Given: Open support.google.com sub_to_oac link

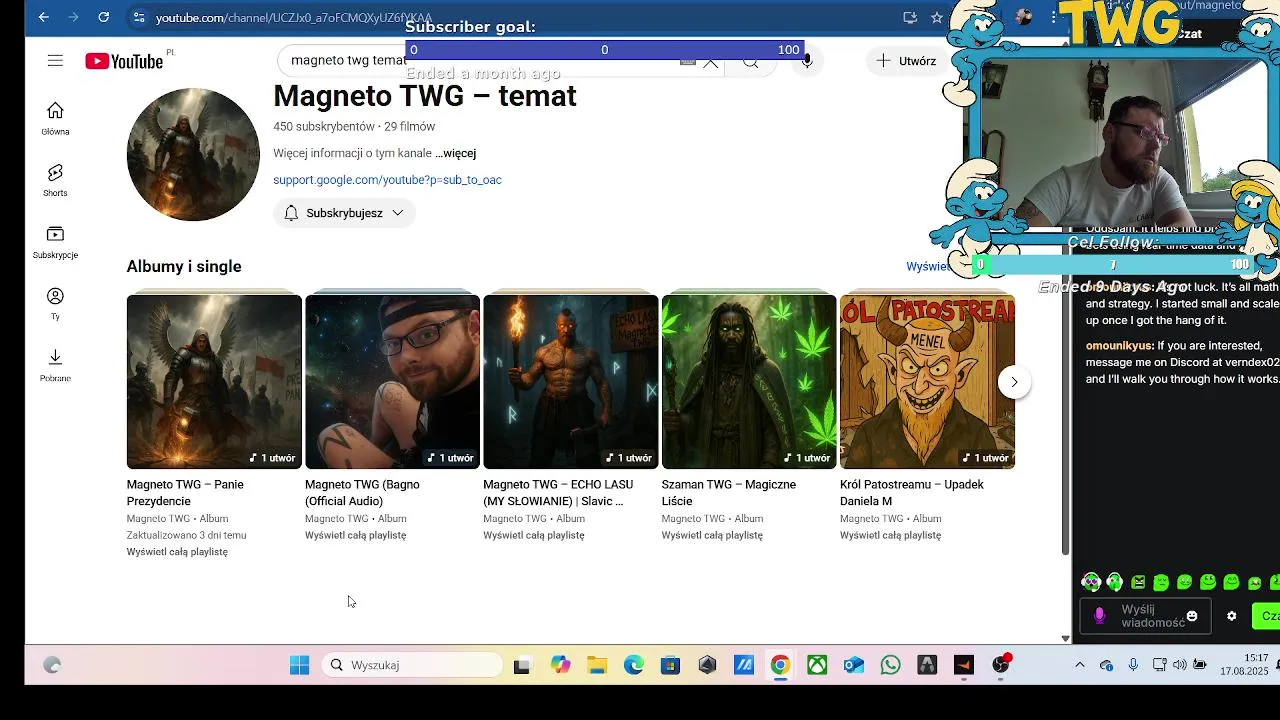Looking at the screenshot, I should pyautogui.click(x=387, y=180).
